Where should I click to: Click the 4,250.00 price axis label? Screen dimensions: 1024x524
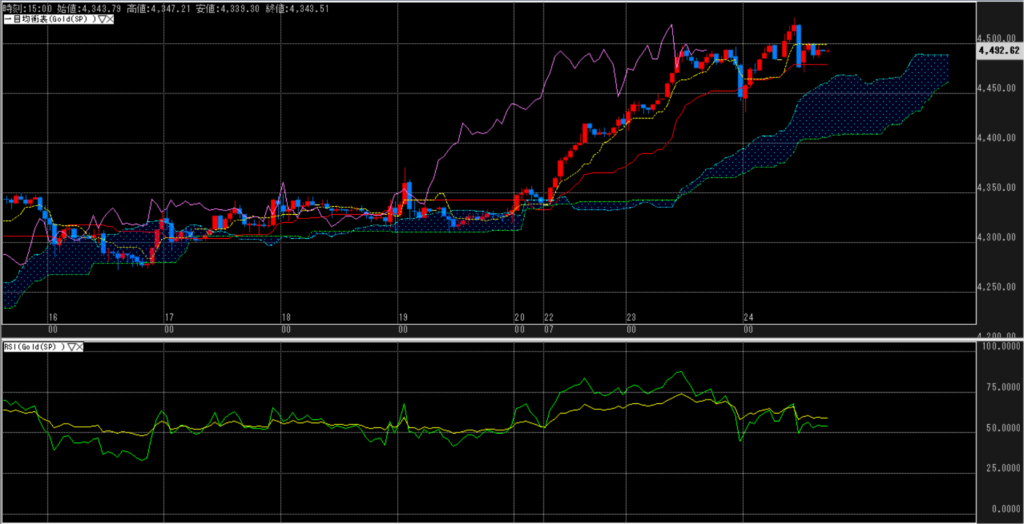(997, 288)
